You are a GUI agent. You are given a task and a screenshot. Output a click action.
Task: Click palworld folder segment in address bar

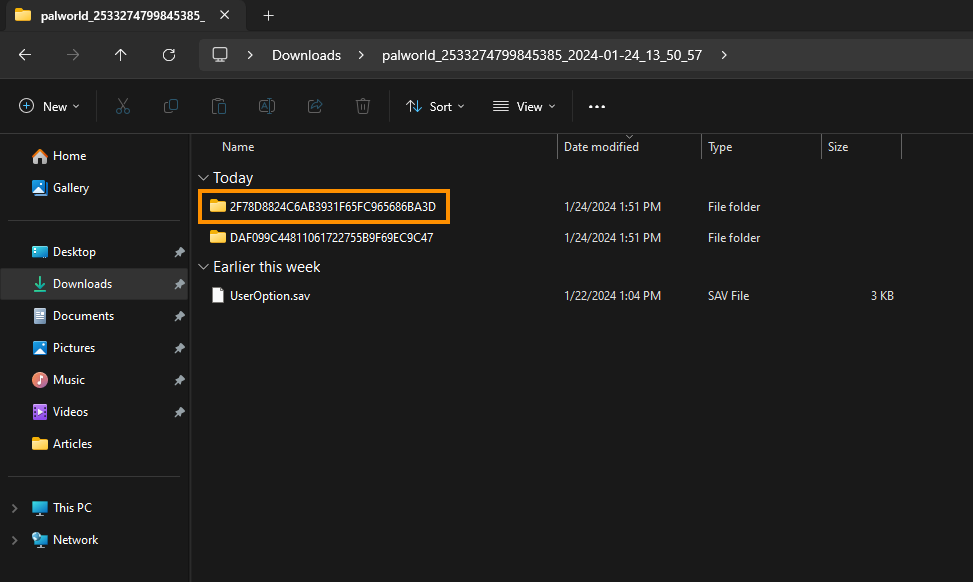coord(542,55)
